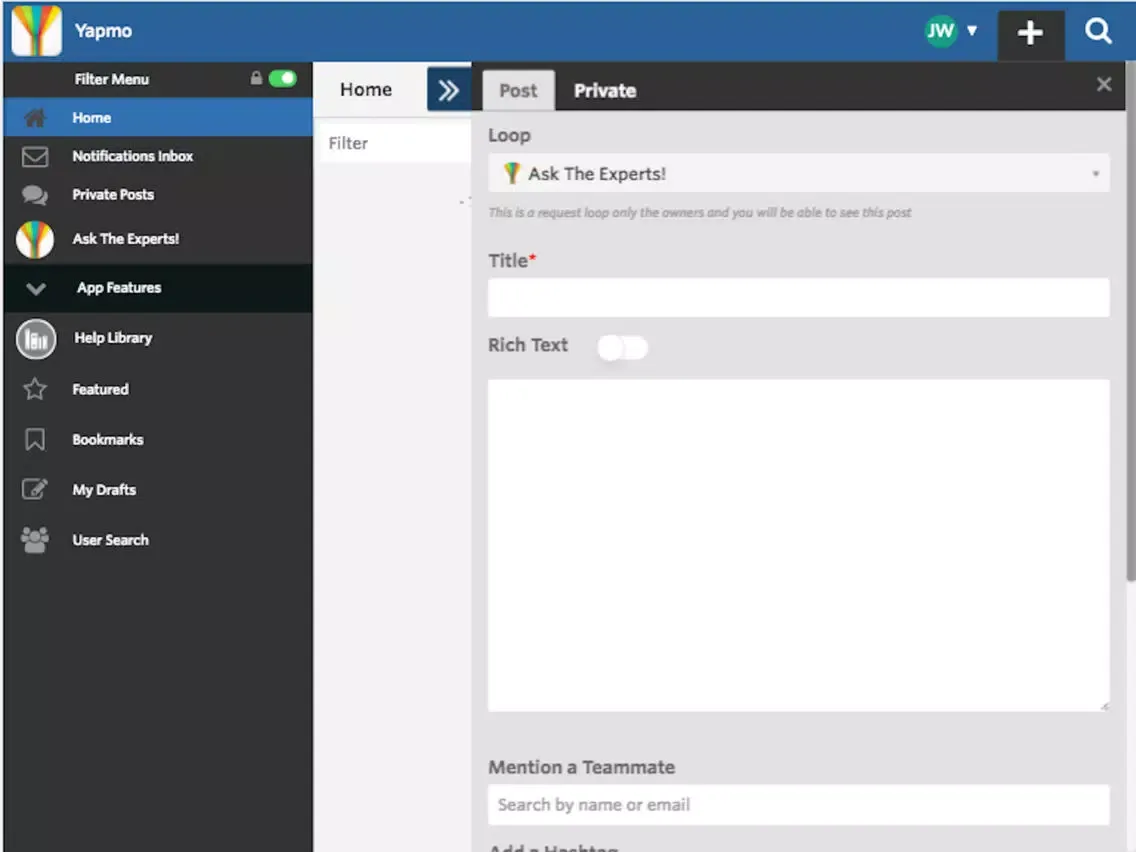
Task: Open the Loop dropdown Ask The Experts!
Action: tap(798, 174)
